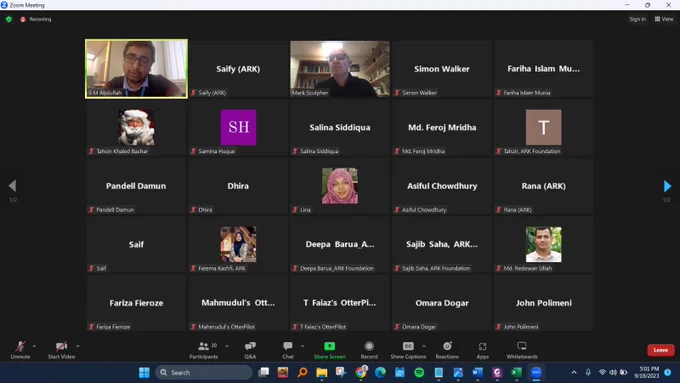Open video options arrow beside Start Video
The image size is (680, 383).
78,346
